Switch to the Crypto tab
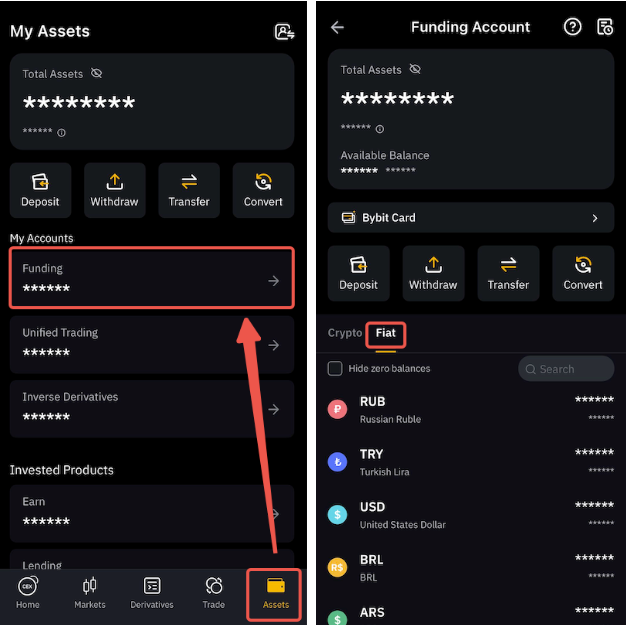 coord(345,333)
